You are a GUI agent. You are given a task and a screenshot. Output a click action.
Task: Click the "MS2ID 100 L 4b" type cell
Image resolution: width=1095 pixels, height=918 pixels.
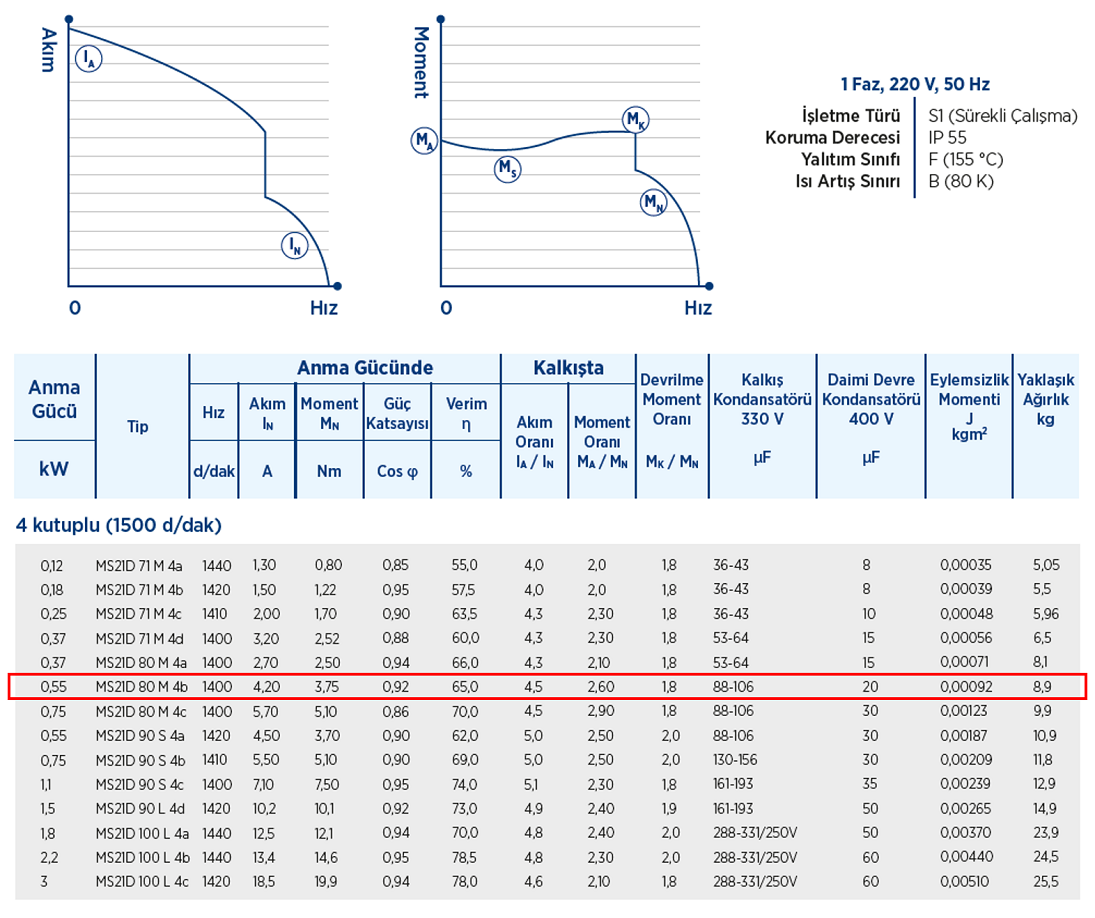(x=142, y=857)
